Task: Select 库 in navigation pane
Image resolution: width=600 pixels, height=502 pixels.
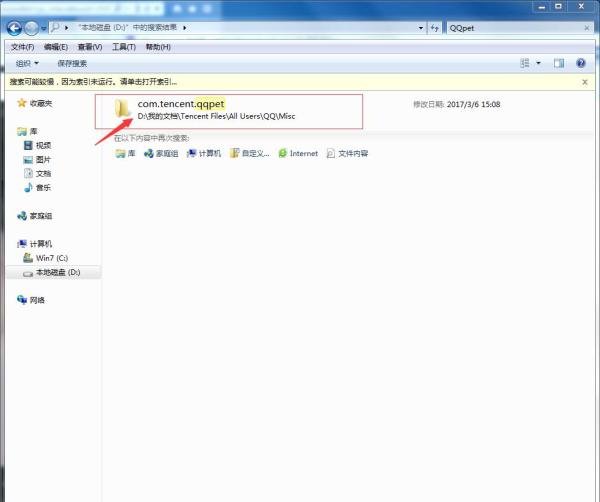Action: click(33, 132)
